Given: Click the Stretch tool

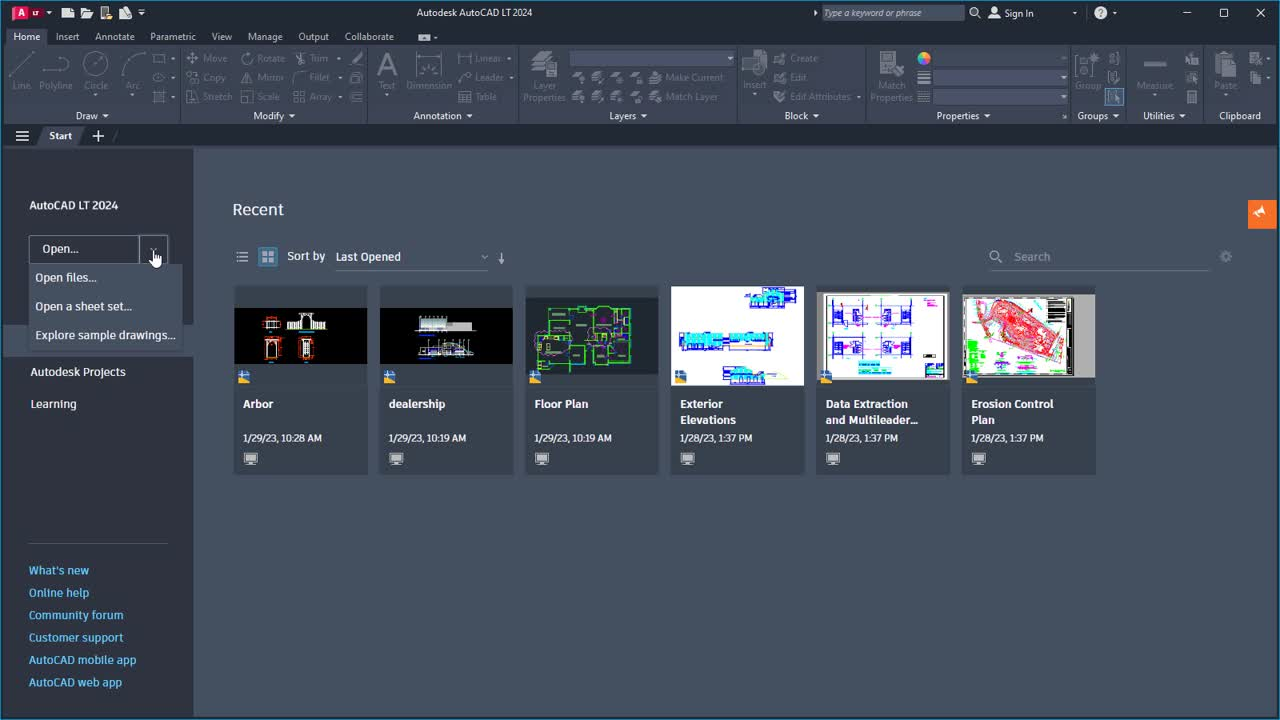Looking at the screenshot, I should pyautogui.click(x=209, y=97).
